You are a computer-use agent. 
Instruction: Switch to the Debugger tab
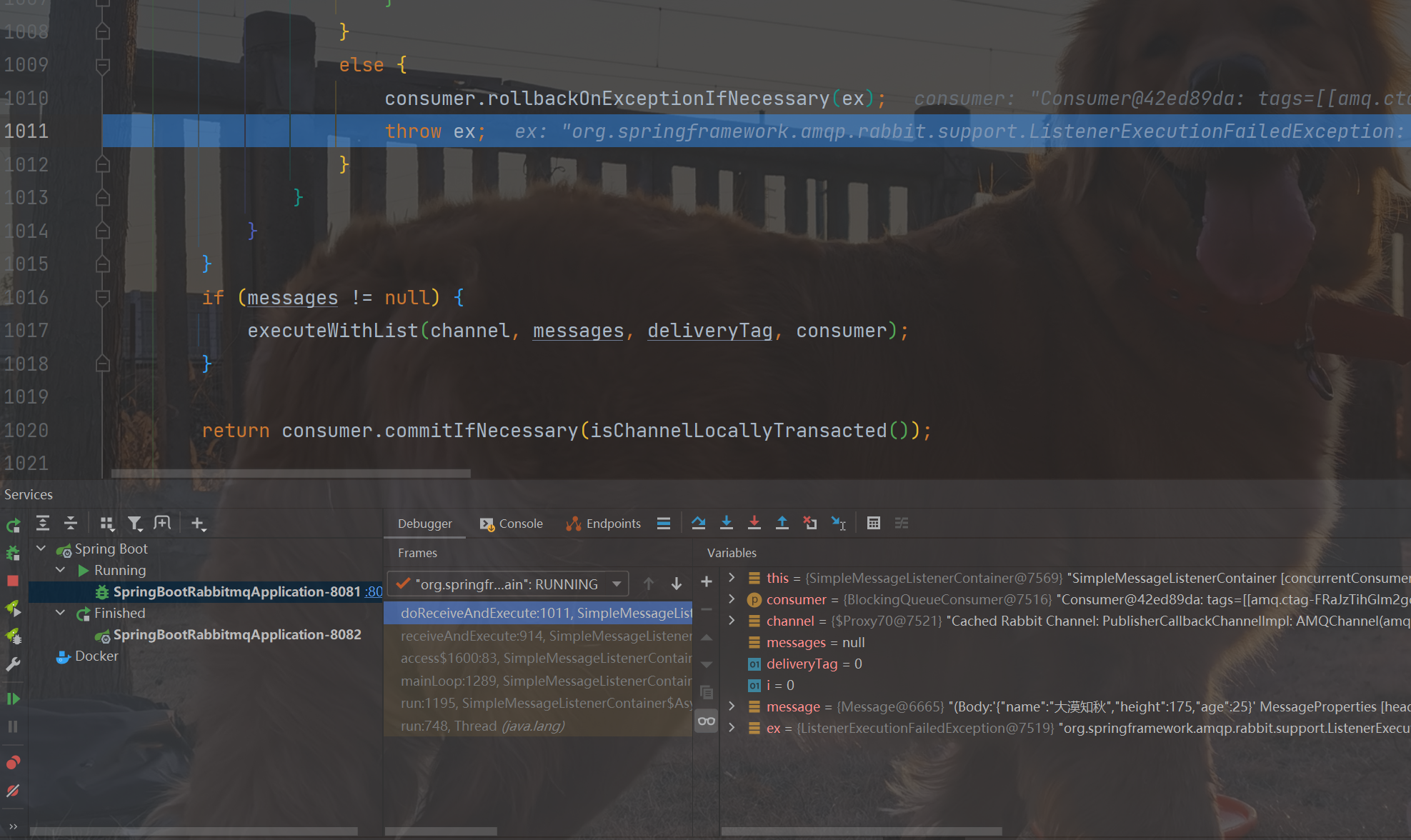424,524
